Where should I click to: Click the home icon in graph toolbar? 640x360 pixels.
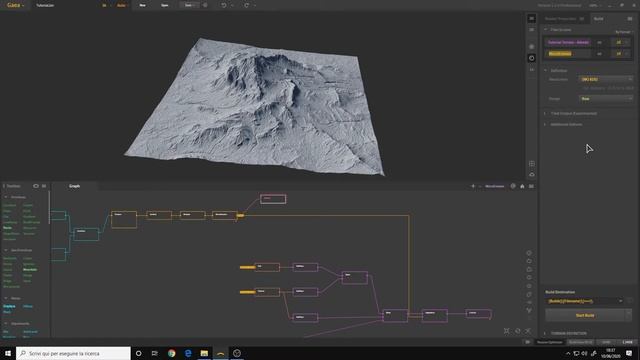(x=522, y=186)
